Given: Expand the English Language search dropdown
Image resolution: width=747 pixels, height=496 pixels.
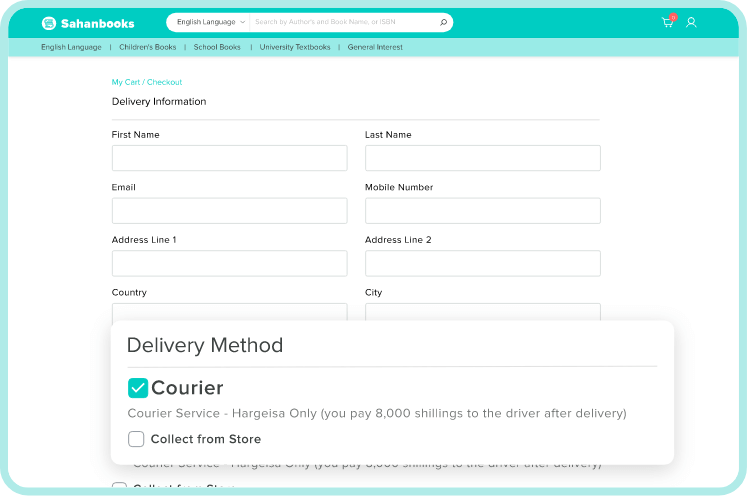Looking at the screenshot, I should pos(210,22).
